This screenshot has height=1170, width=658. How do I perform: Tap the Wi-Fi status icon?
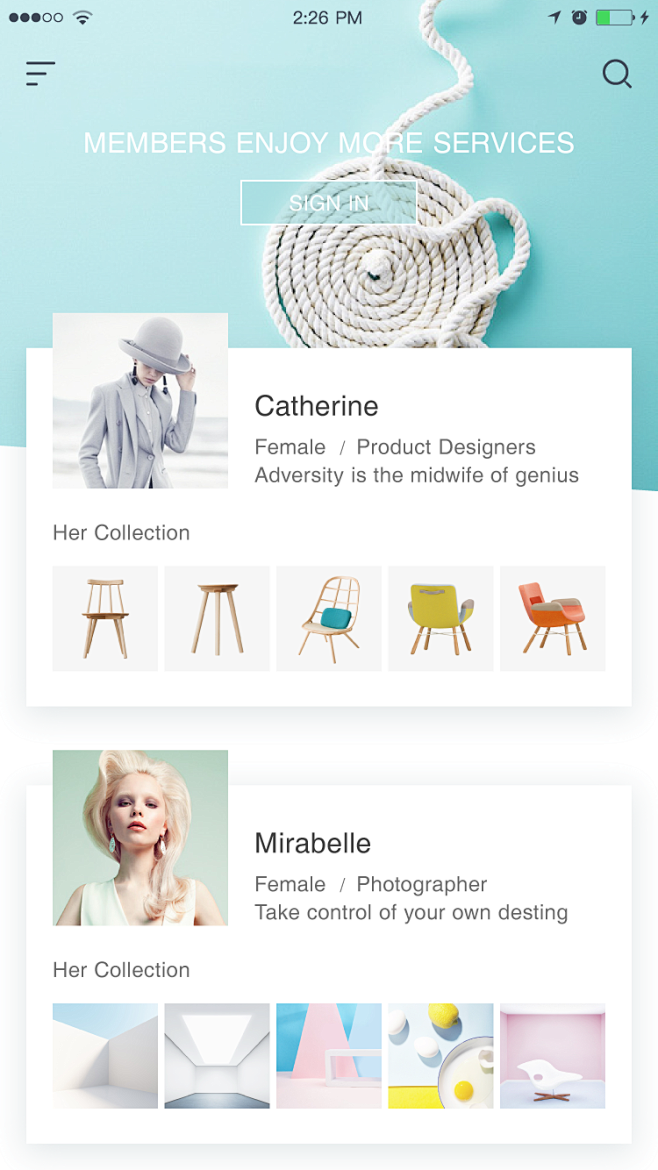point(83,17)
